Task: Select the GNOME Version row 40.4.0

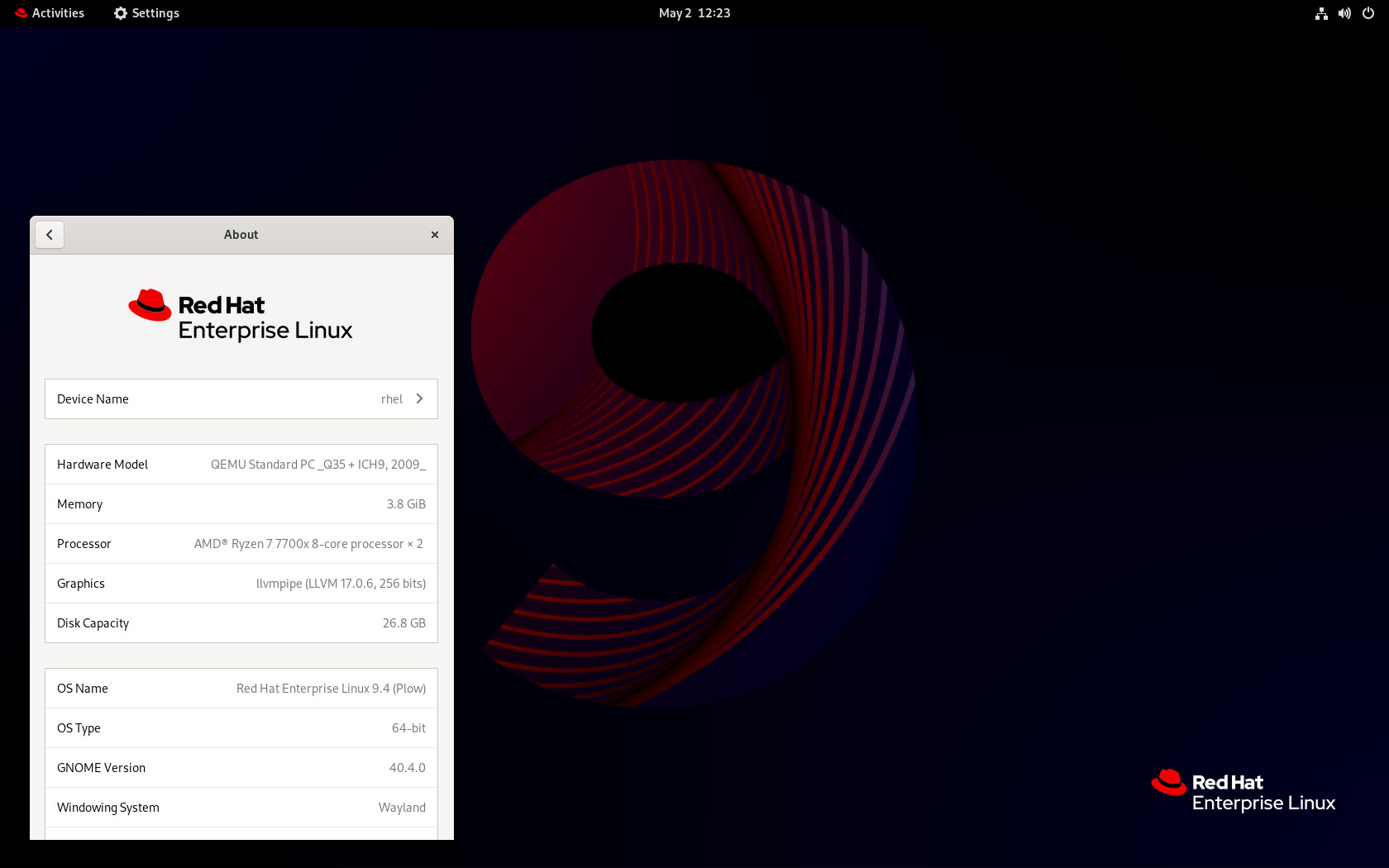Action: [241, 768]
